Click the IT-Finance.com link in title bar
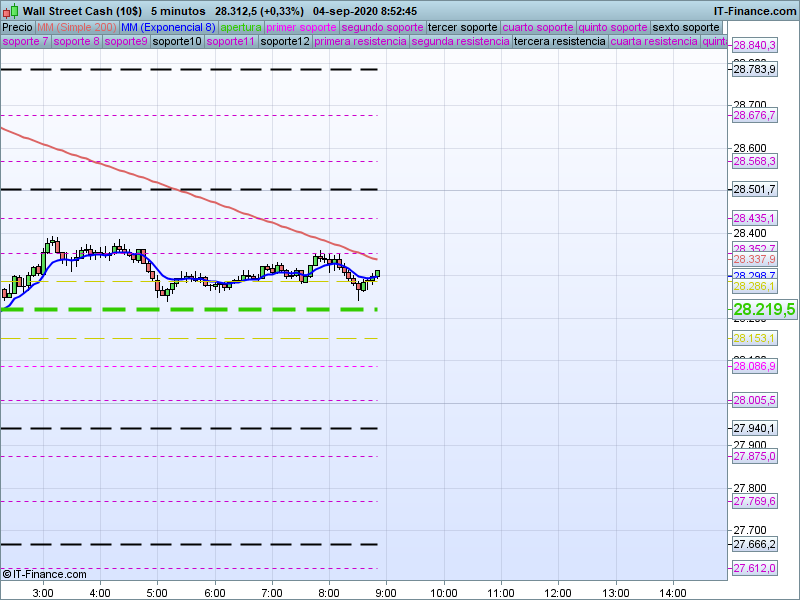Screen dimensions: 800x600 (x=755, y=10)
